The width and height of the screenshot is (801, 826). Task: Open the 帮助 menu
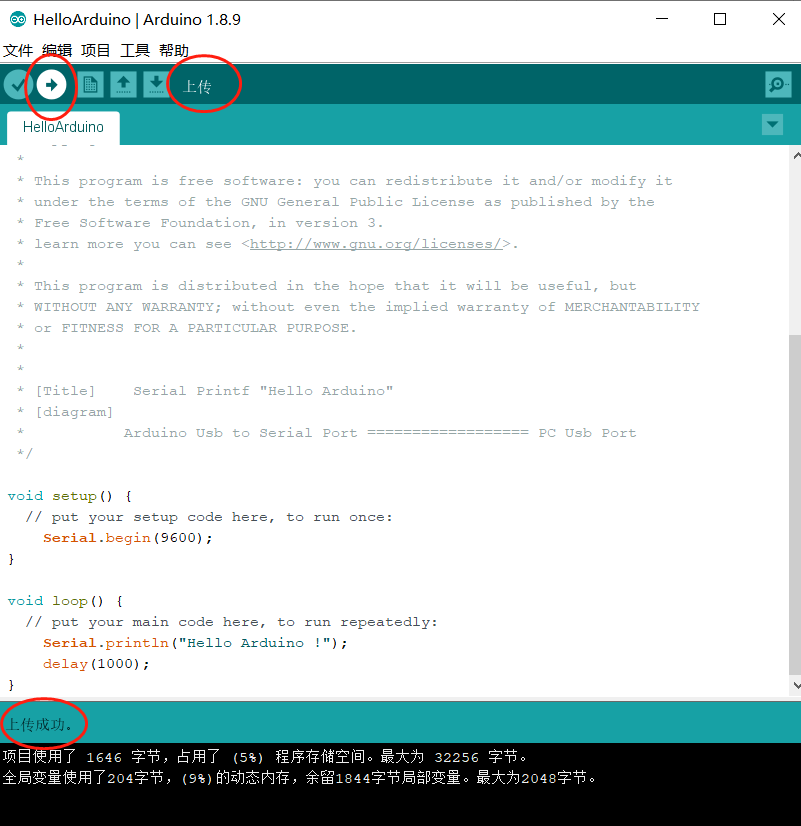[174, 51]
